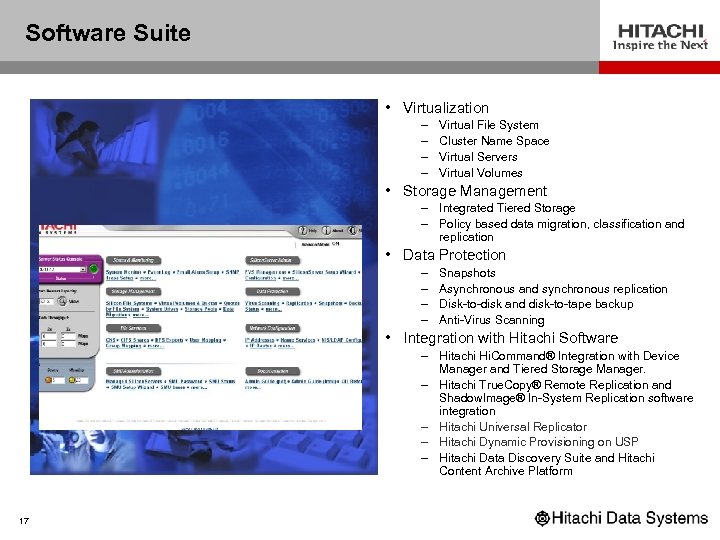Open Documentation section header
The height and width of the screenshot is (540, 720).
[272, 371]
